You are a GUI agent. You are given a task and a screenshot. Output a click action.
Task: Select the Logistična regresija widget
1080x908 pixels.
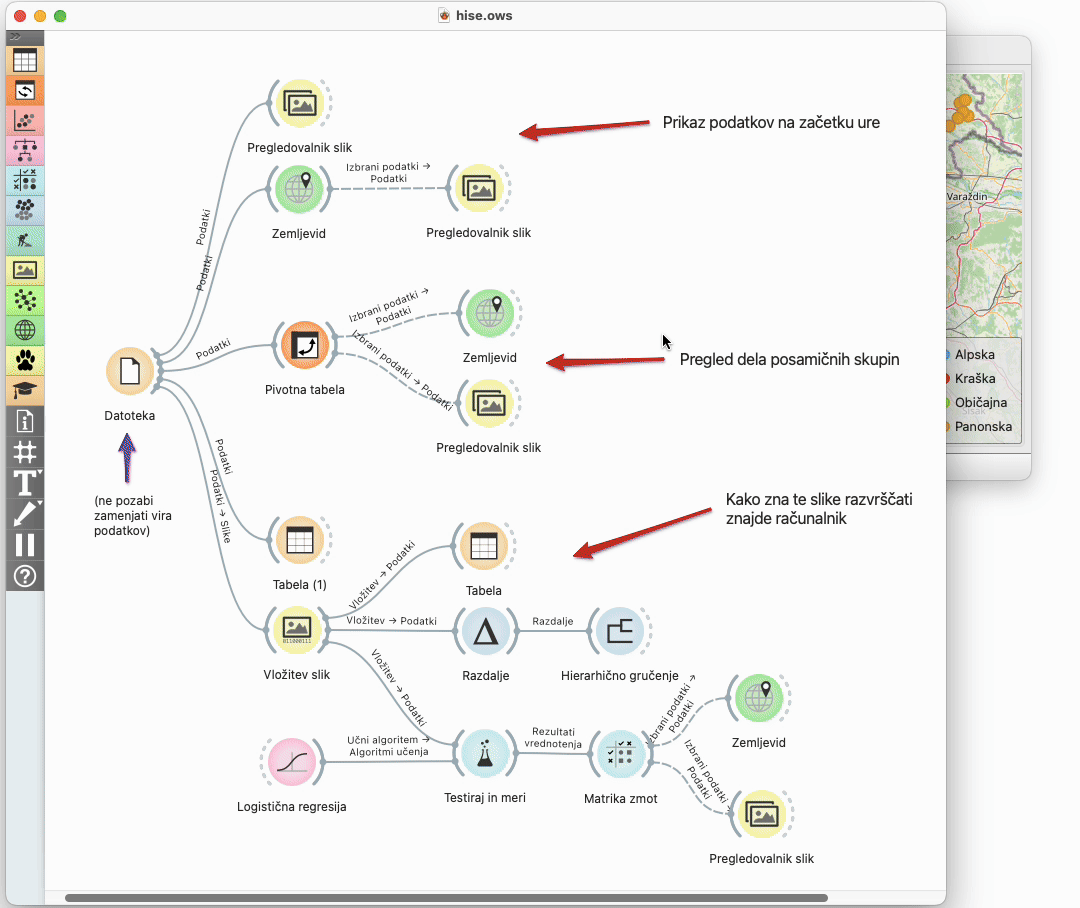(291, 762)
